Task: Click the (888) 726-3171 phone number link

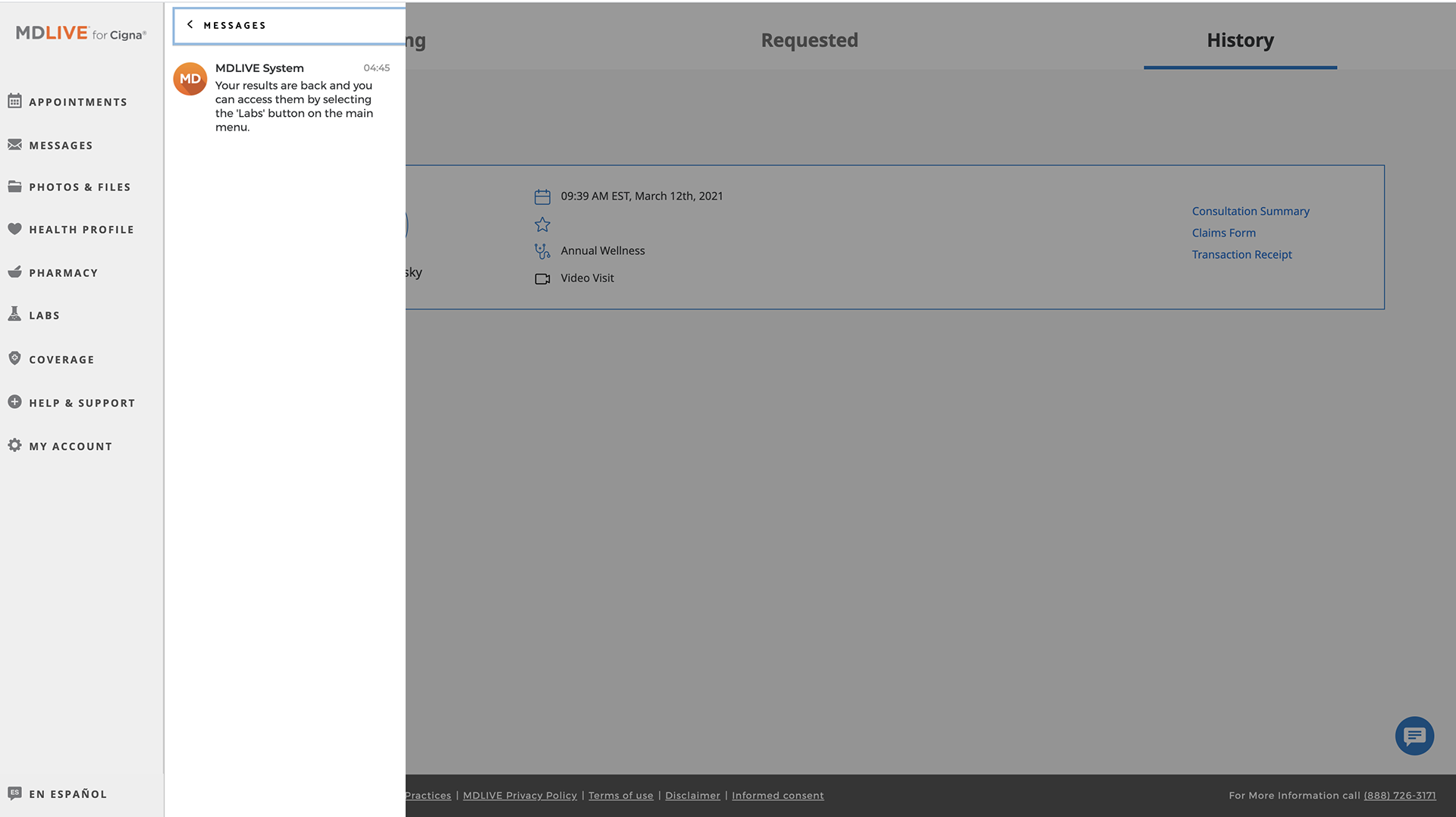Action: pos(1399,795)
